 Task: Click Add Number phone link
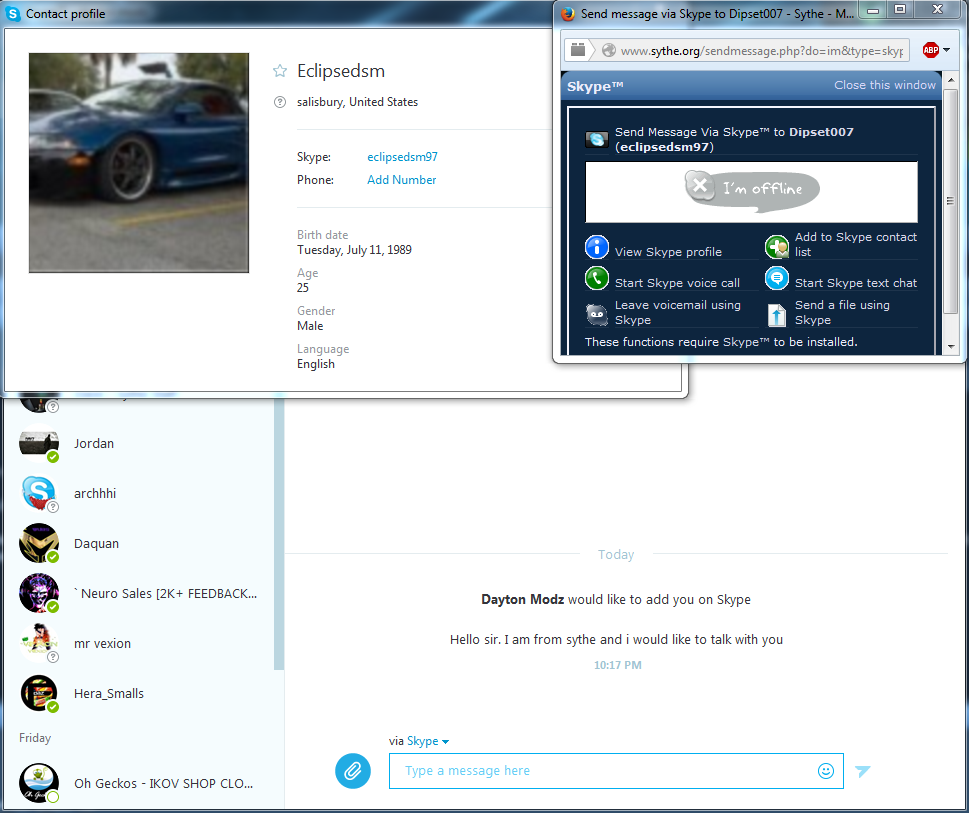(402, 180)
